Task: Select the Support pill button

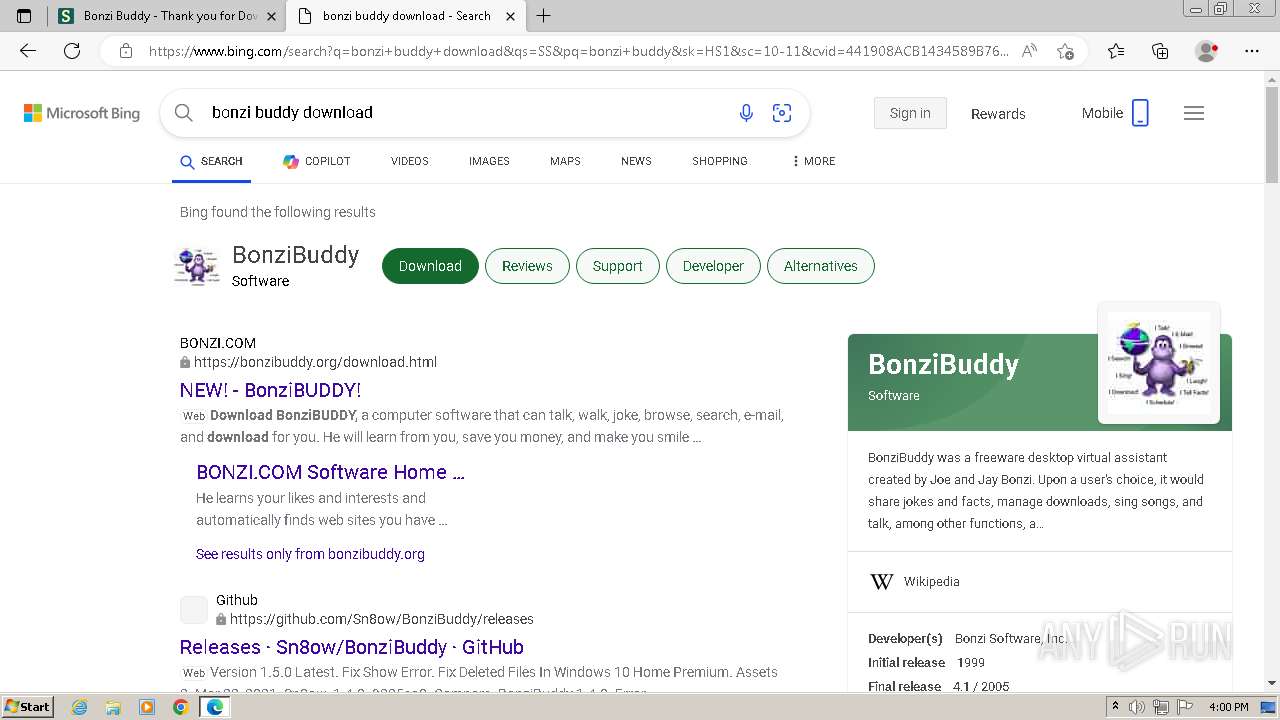Action: 617,266
